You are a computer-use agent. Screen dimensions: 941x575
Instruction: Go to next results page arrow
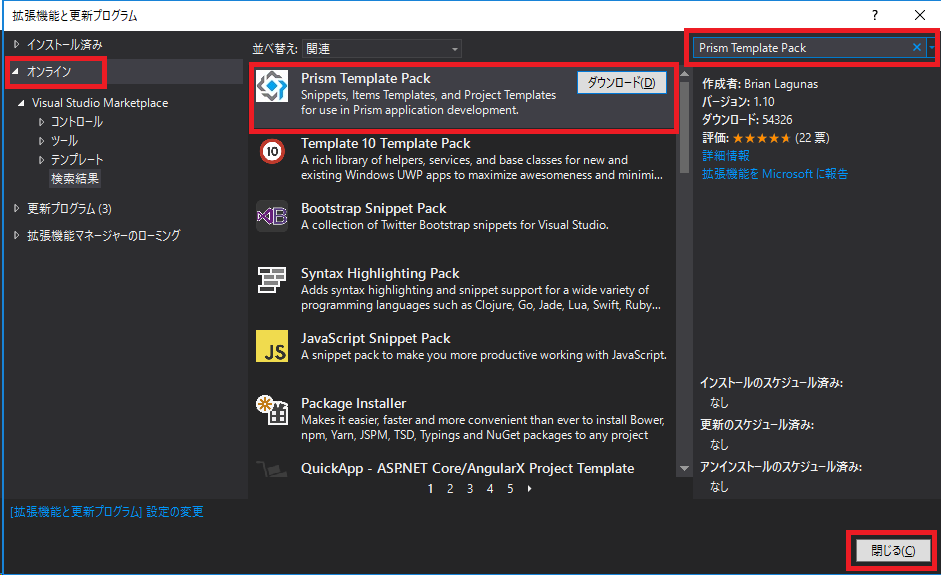coord(529,489)
